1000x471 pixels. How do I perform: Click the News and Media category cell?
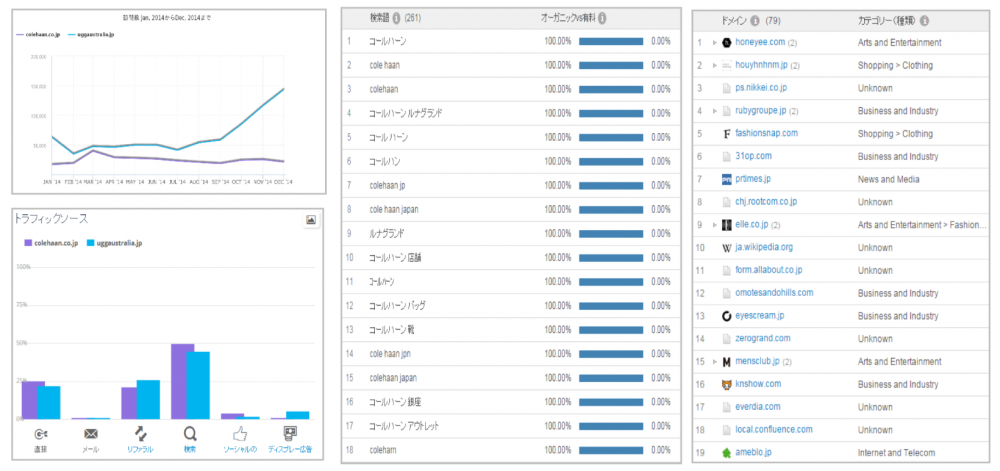[888, 179]
